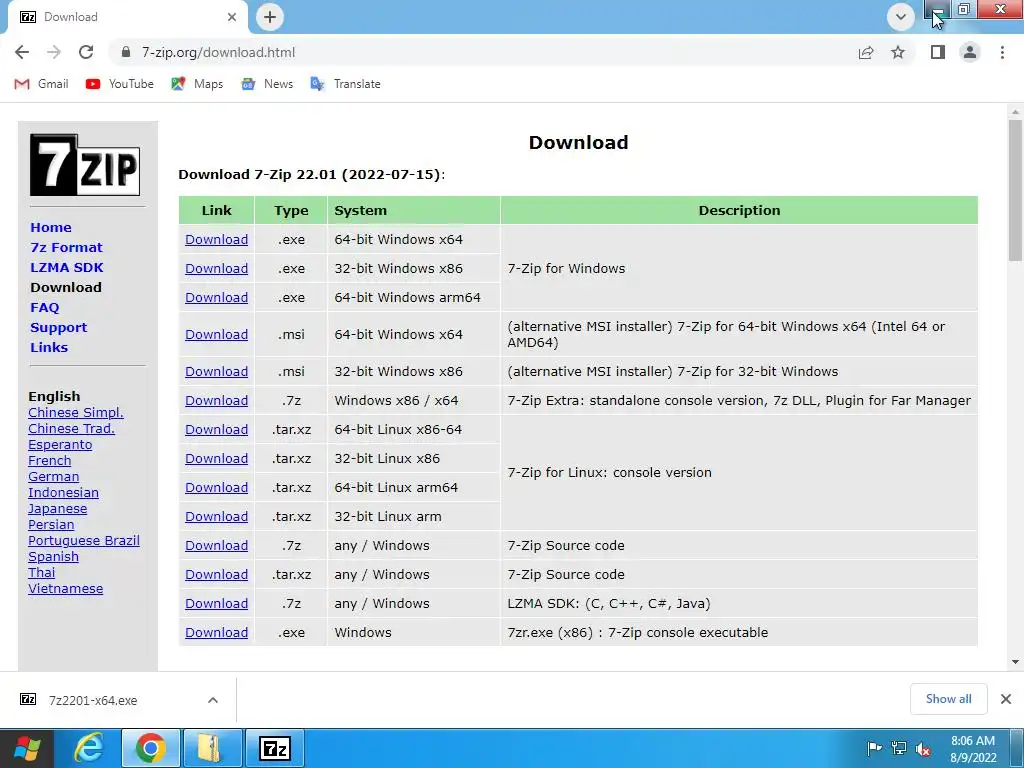Switch language to French
Viewport: 1024px width, 768px height.
pyautogui.click(x=50, y=460)
